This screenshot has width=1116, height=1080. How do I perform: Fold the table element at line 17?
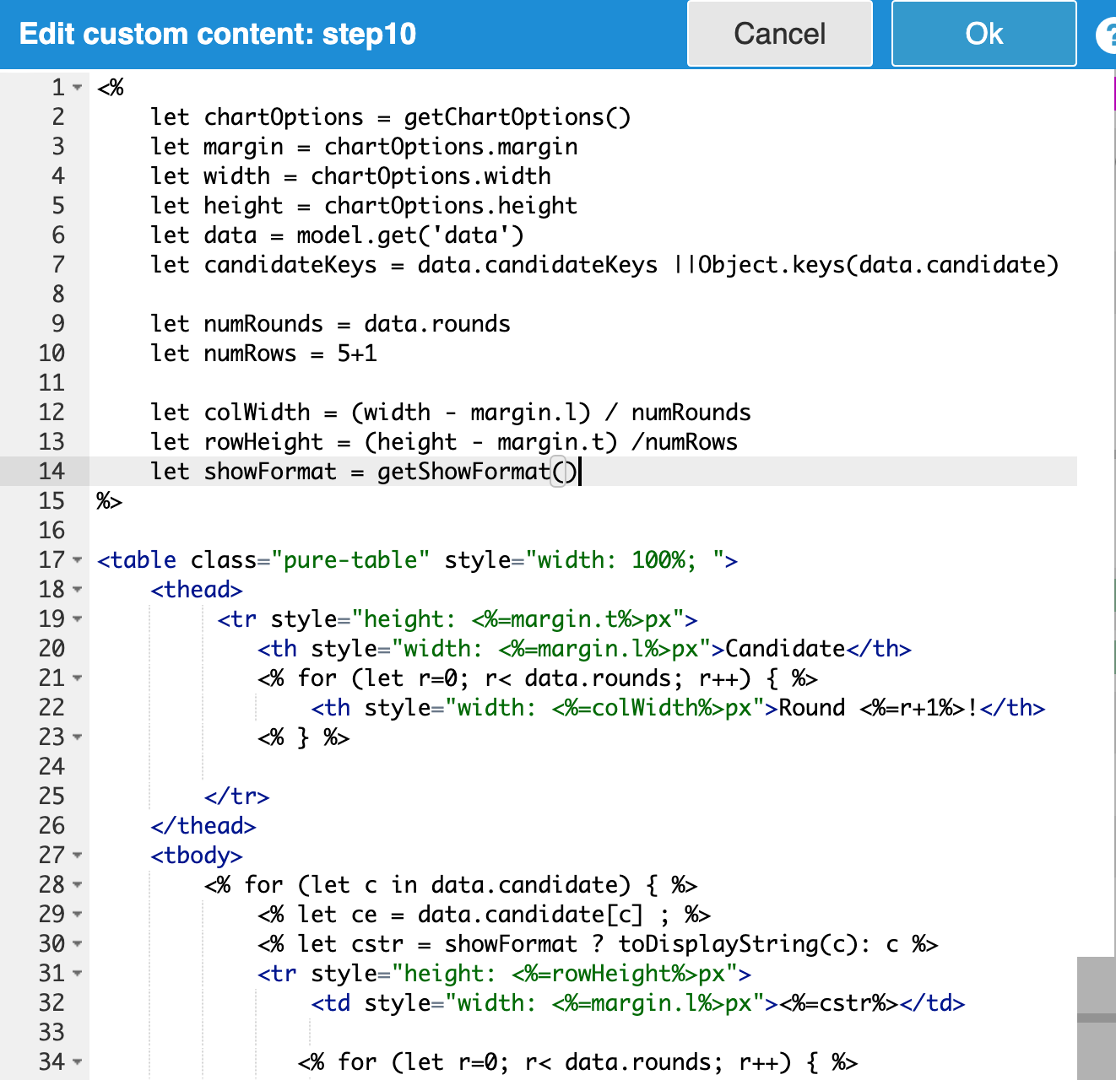78,560
